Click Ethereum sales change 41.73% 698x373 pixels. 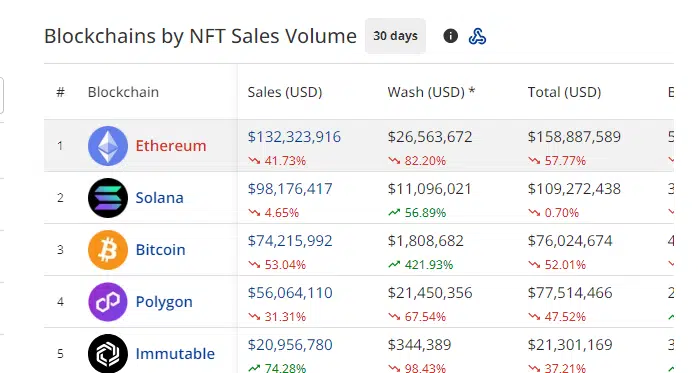point(277,161)
